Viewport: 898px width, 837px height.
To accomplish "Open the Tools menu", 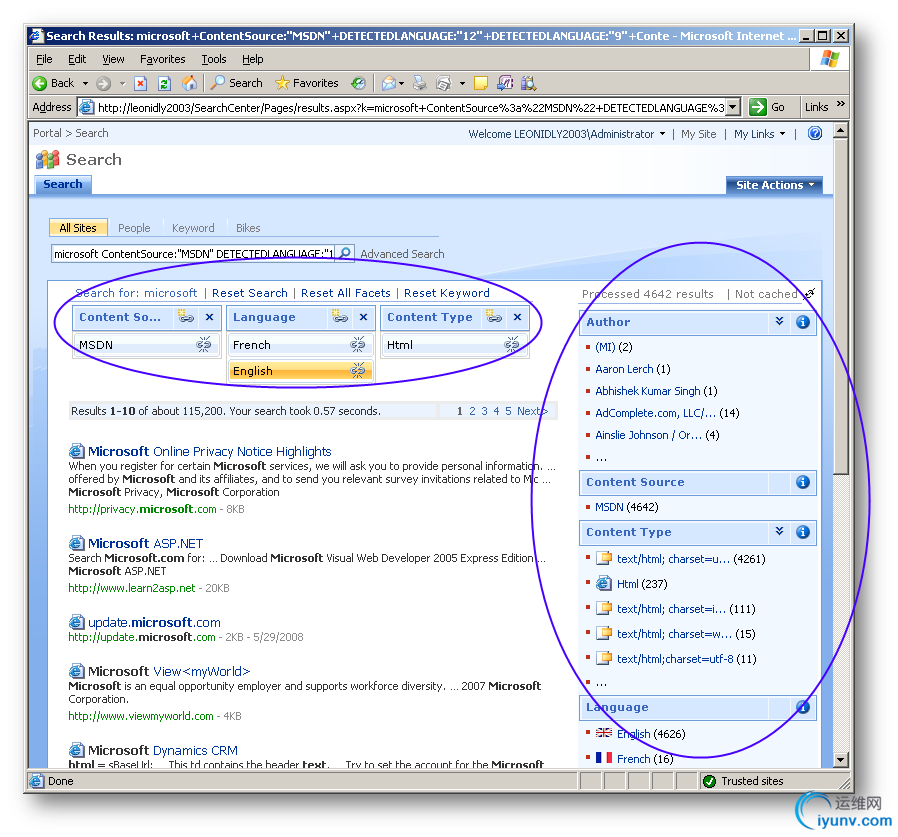I will [x=214, y=59].
